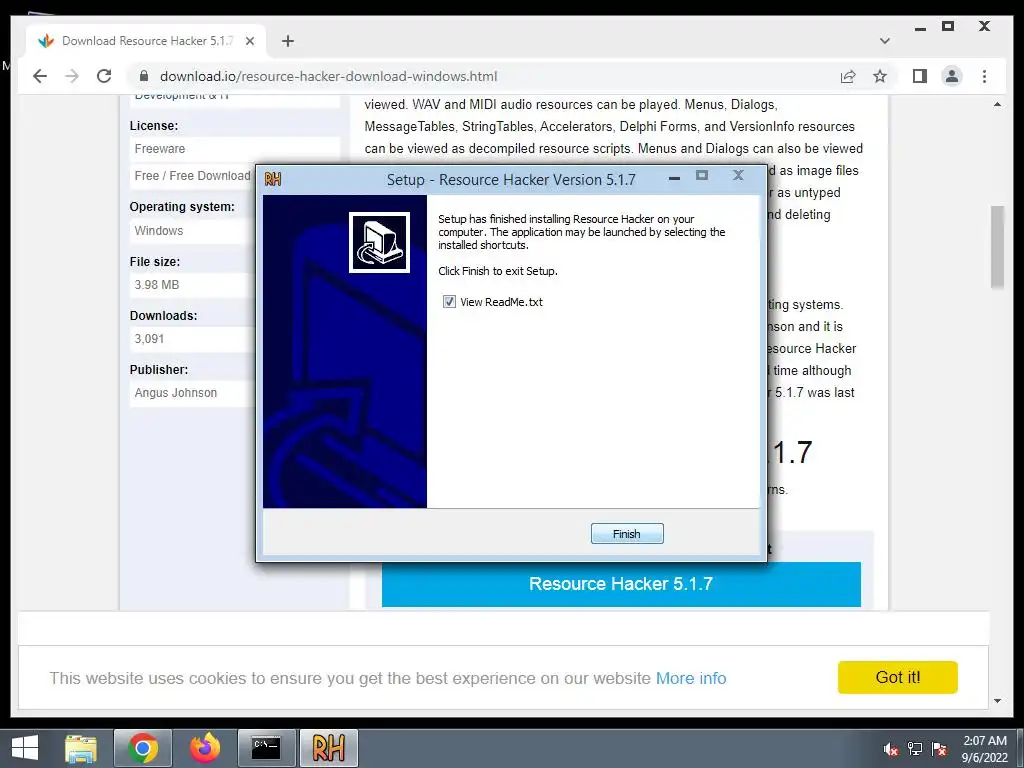Click the page scroll down arrow
Viewport: 1024px width, 768px height.
pyautogui.click(x=997, y=701)
